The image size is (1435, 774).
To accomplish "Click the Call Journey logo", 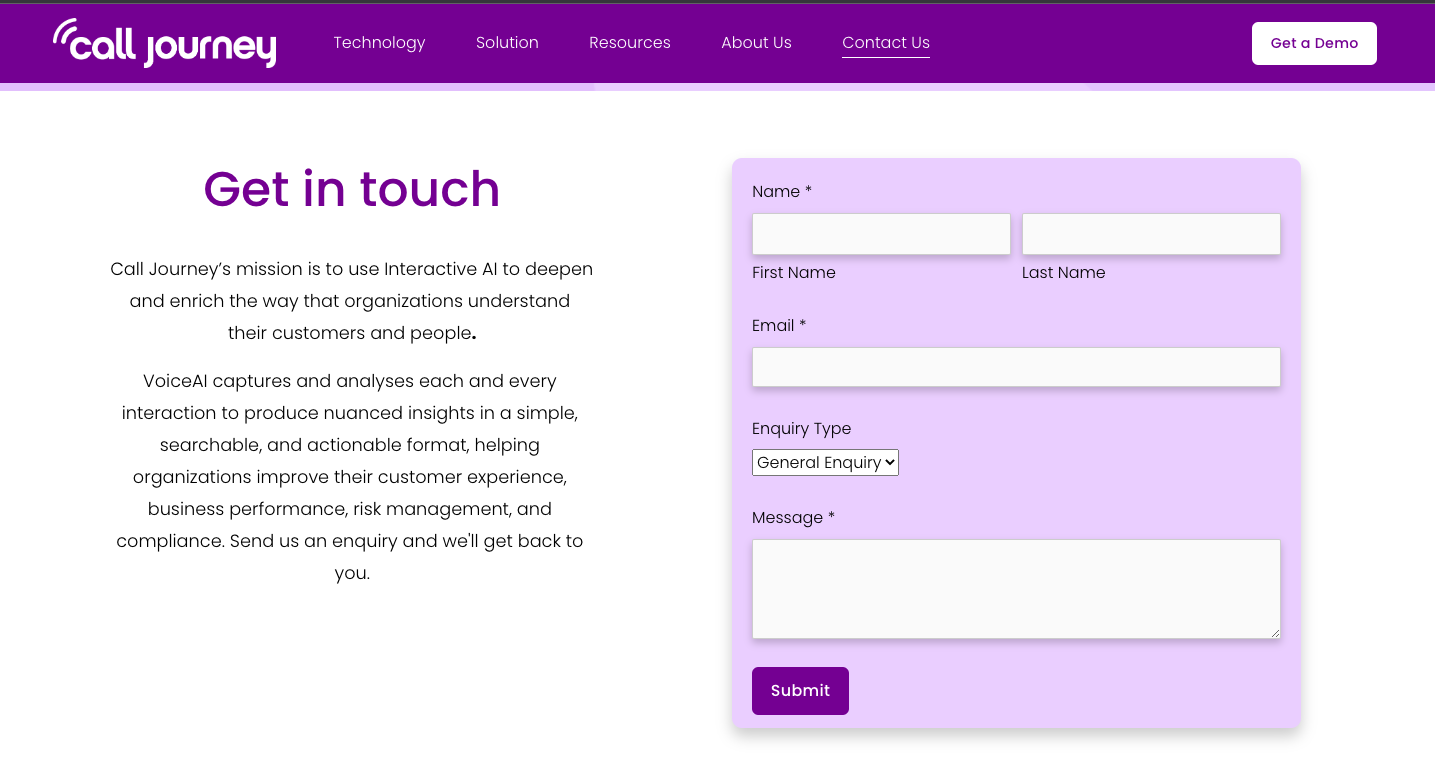I will pos(165,43).
